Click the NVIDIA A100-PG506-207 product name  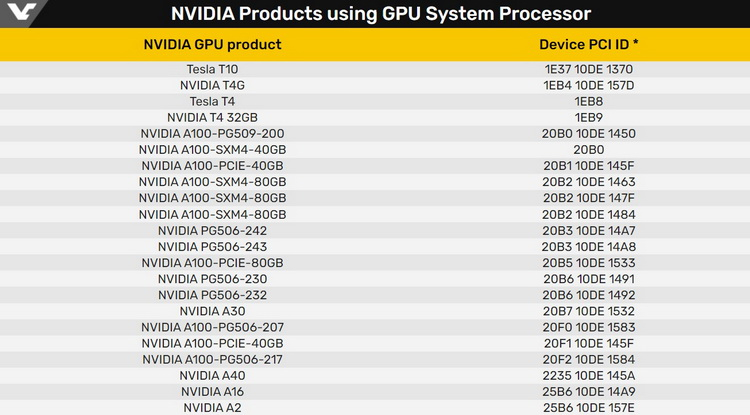213,327
